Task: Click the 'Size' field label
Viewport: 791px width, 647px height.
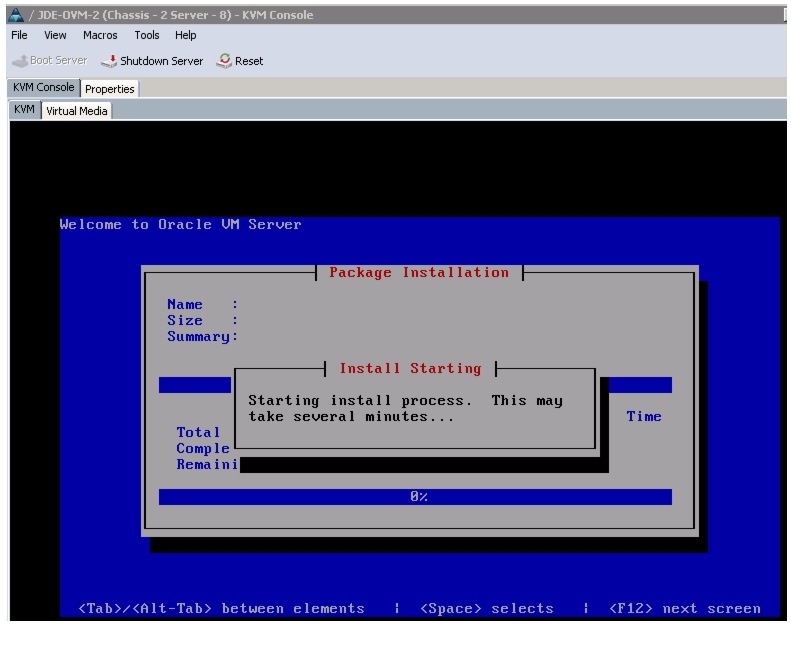Action: [x=185, y=321]
